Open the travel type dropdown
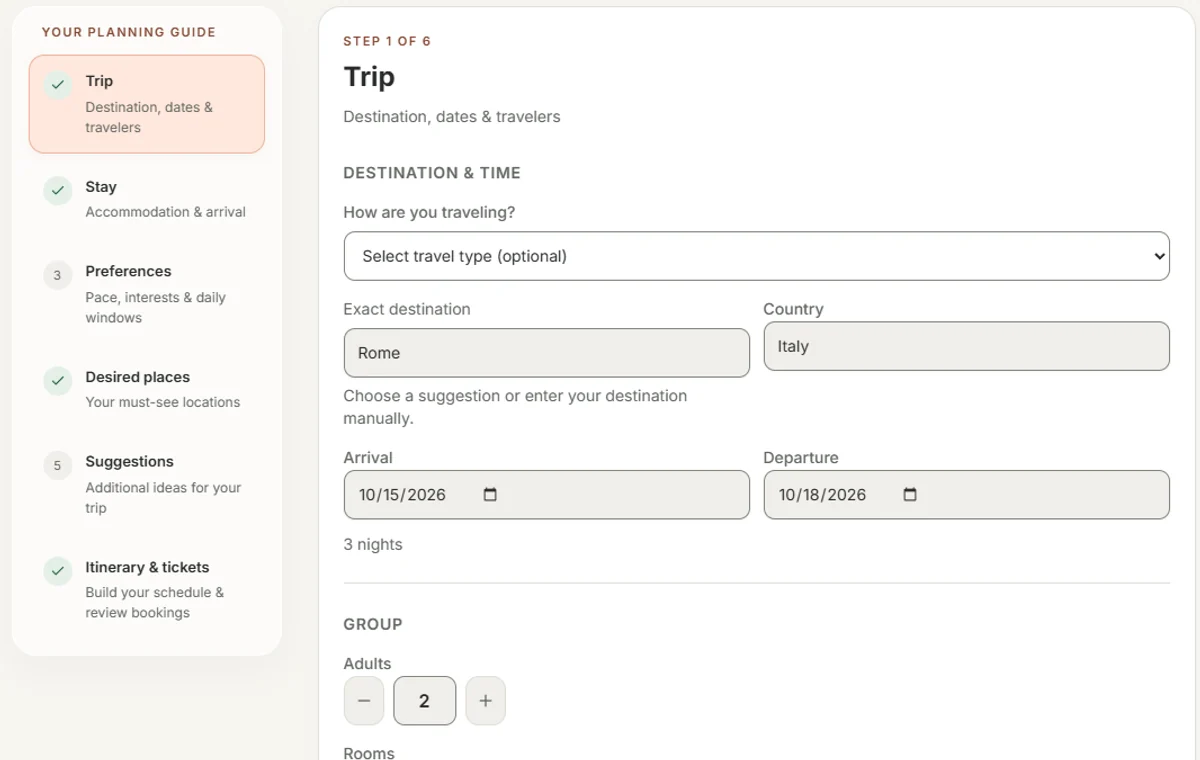The width and height of the screenshot is (1200, 760). coord(756,256)
